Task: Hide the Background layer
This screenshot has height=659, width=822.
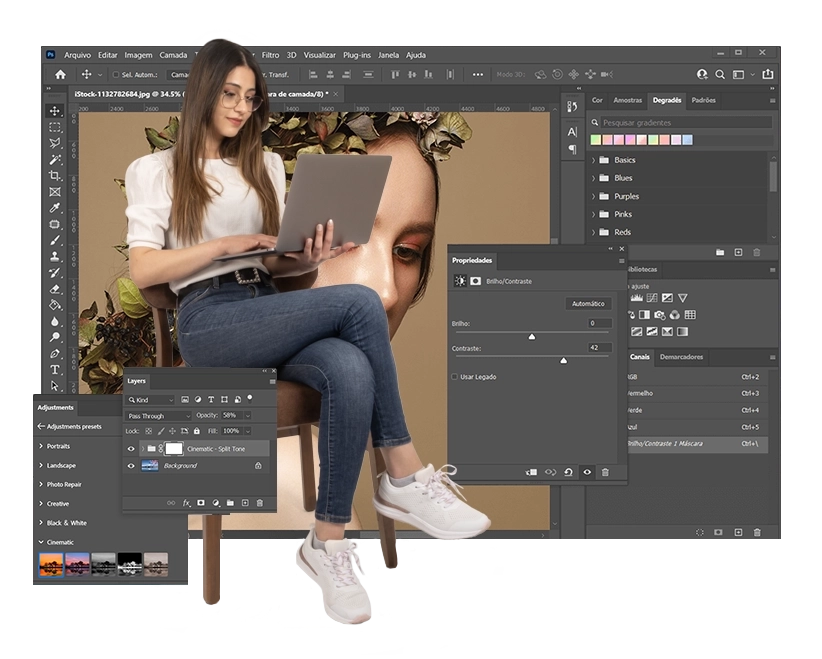Action: pyautogui.click(x=131, y=465)
